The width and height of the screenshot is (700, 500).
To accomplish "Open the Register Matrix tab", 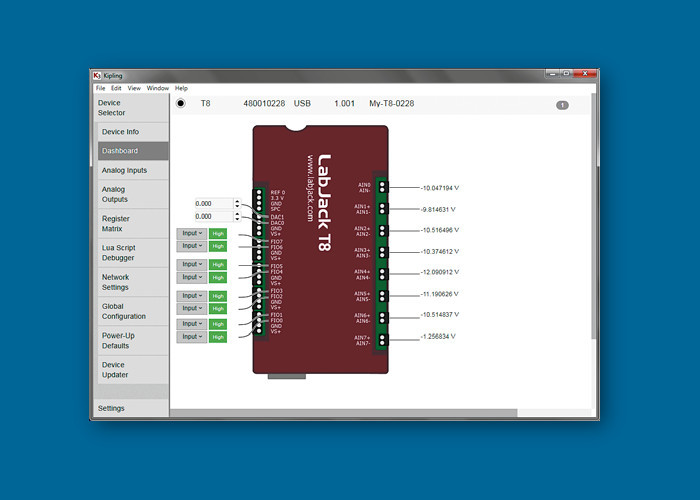I will pyautogui.click(x=133, y=224).
